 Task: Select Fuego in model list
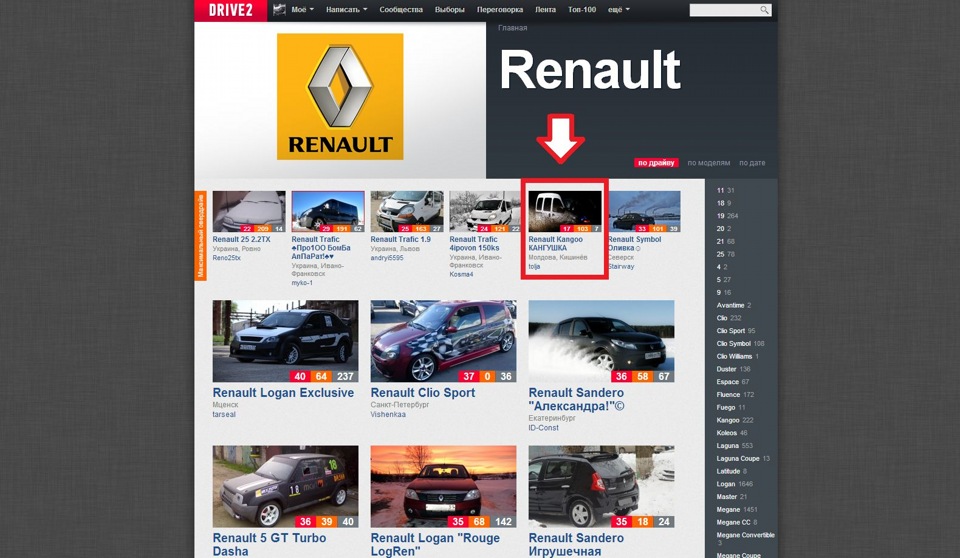pos(726,407)
